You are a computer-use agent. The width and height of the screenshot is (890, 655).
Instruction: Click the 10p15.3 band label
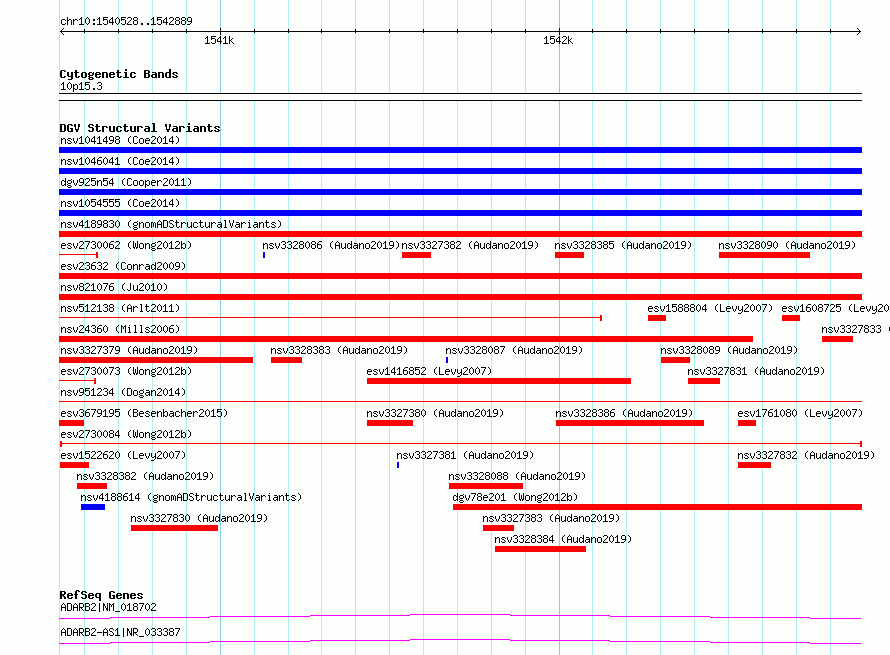tap(81, 86)
